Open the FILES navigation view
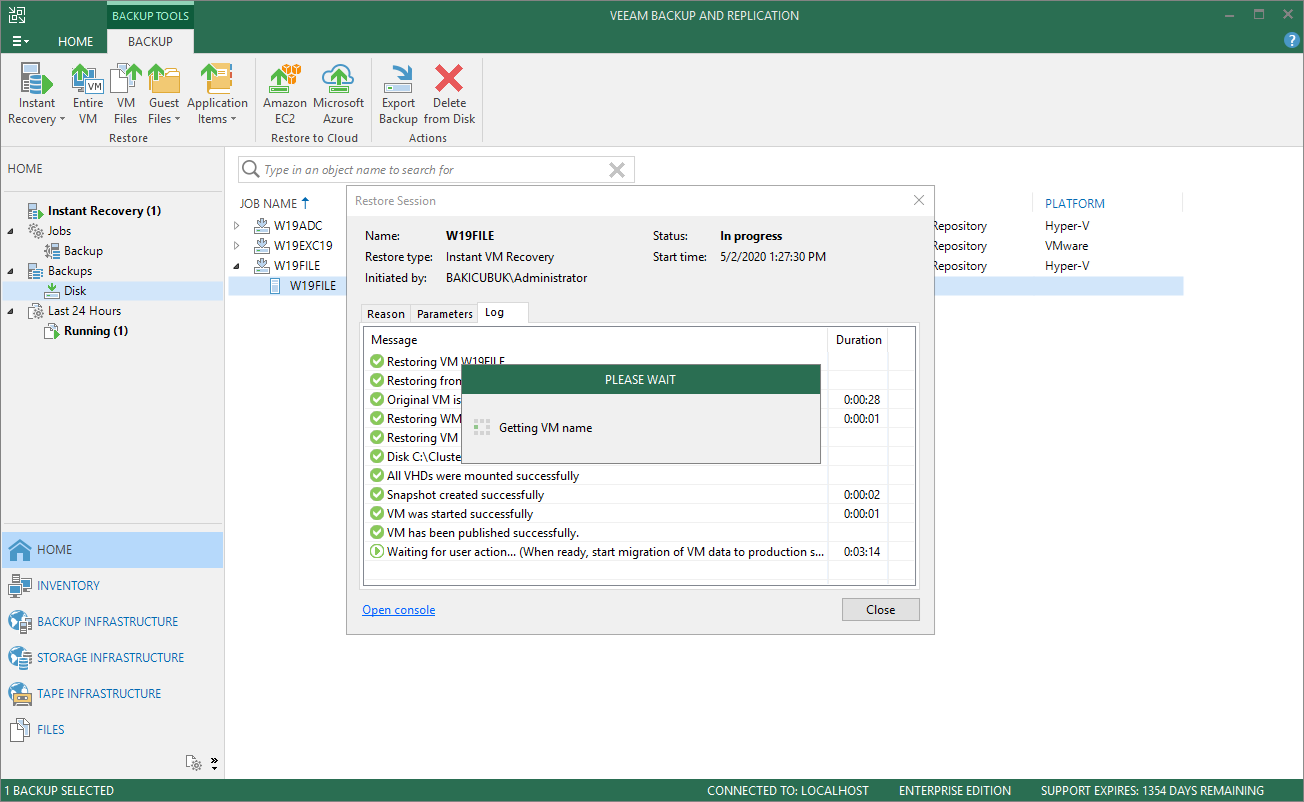 tap(112, 730)
